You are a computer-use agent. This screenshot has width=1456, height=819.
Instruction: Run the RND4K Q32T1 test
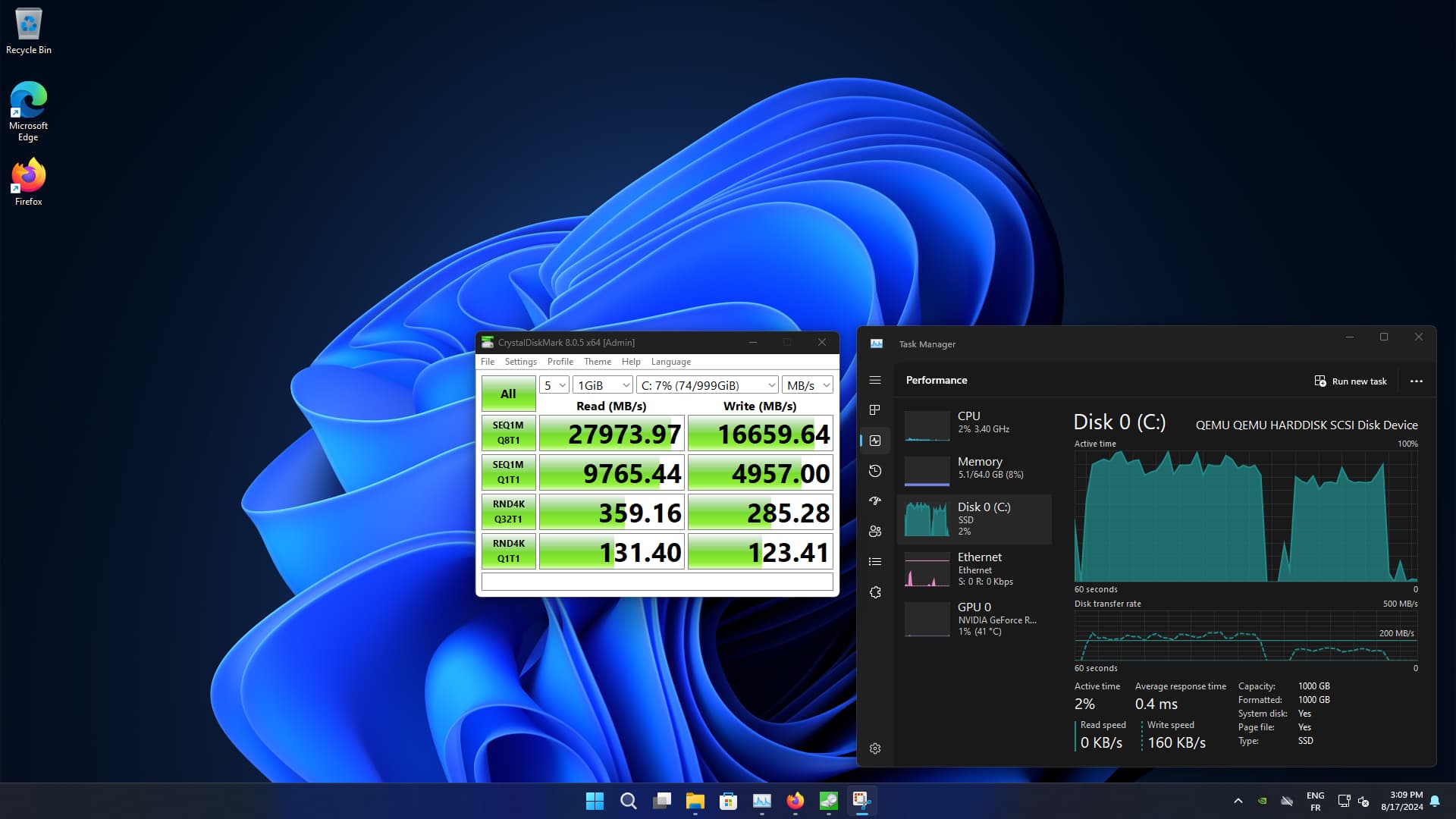tap(508, 512)
